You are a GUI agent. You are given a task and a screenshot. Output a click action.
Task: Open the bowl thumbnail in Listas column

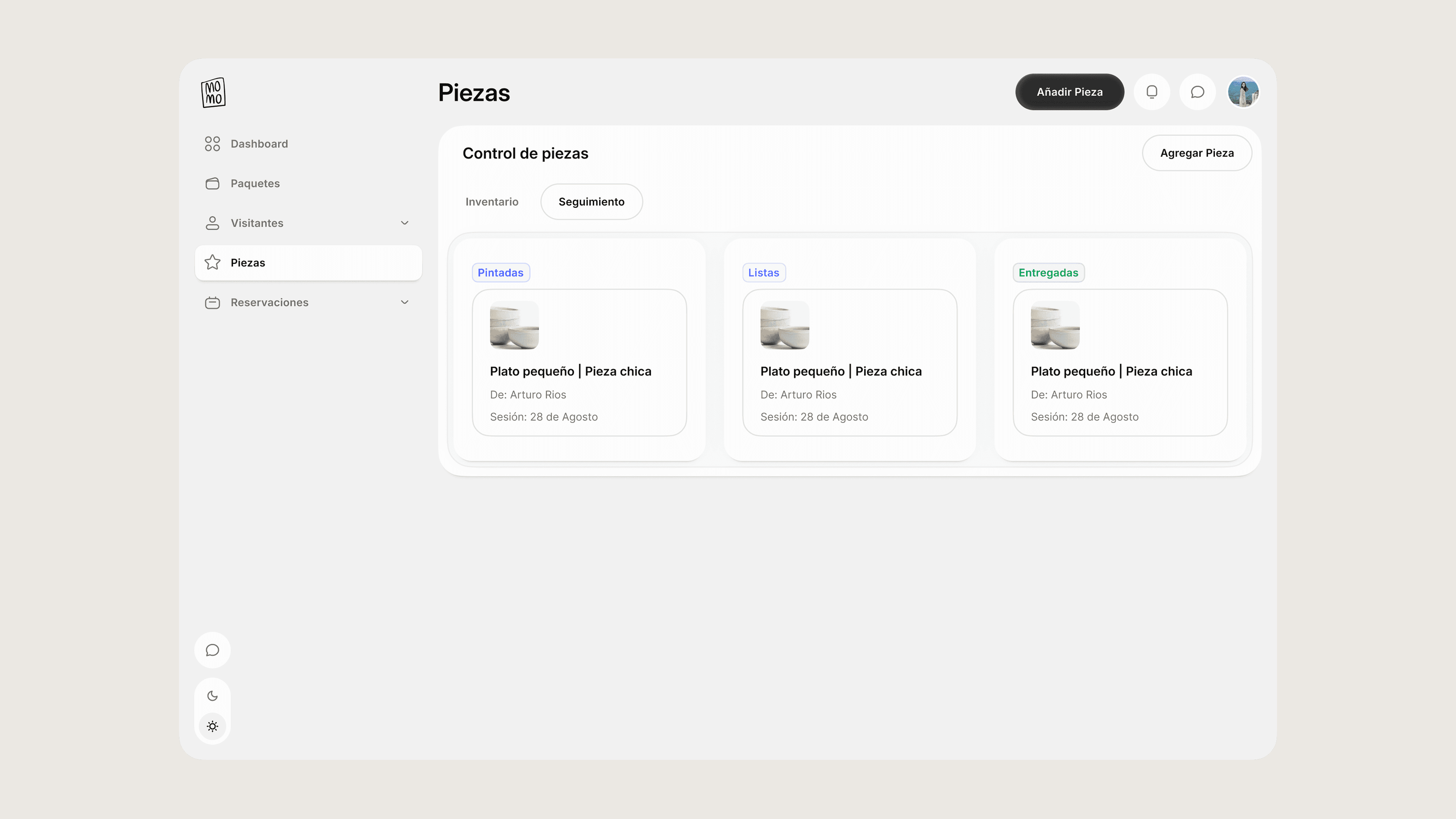pyautogui.click(x=784, y=325)
